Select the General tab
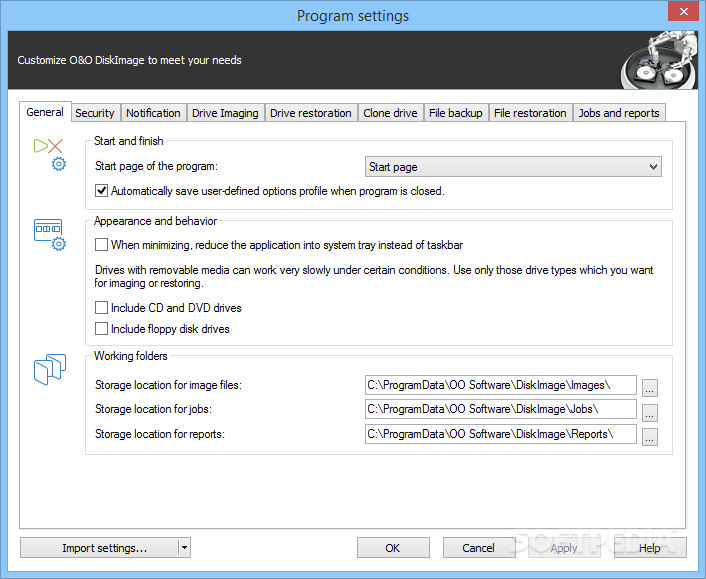706x579 pixels. click(x=45, y=112)
